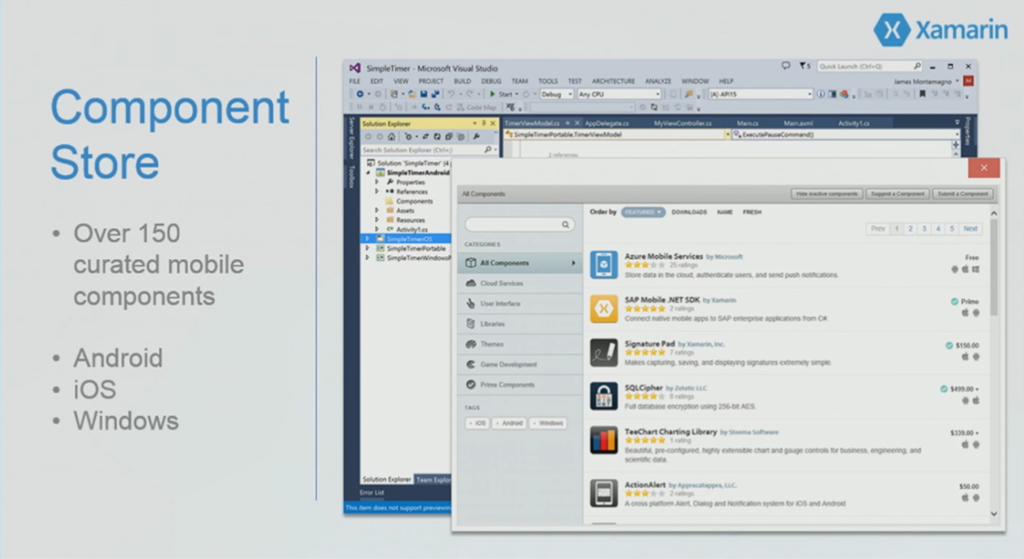Open the Featured order-by dropdown

[x=643, y=212]
